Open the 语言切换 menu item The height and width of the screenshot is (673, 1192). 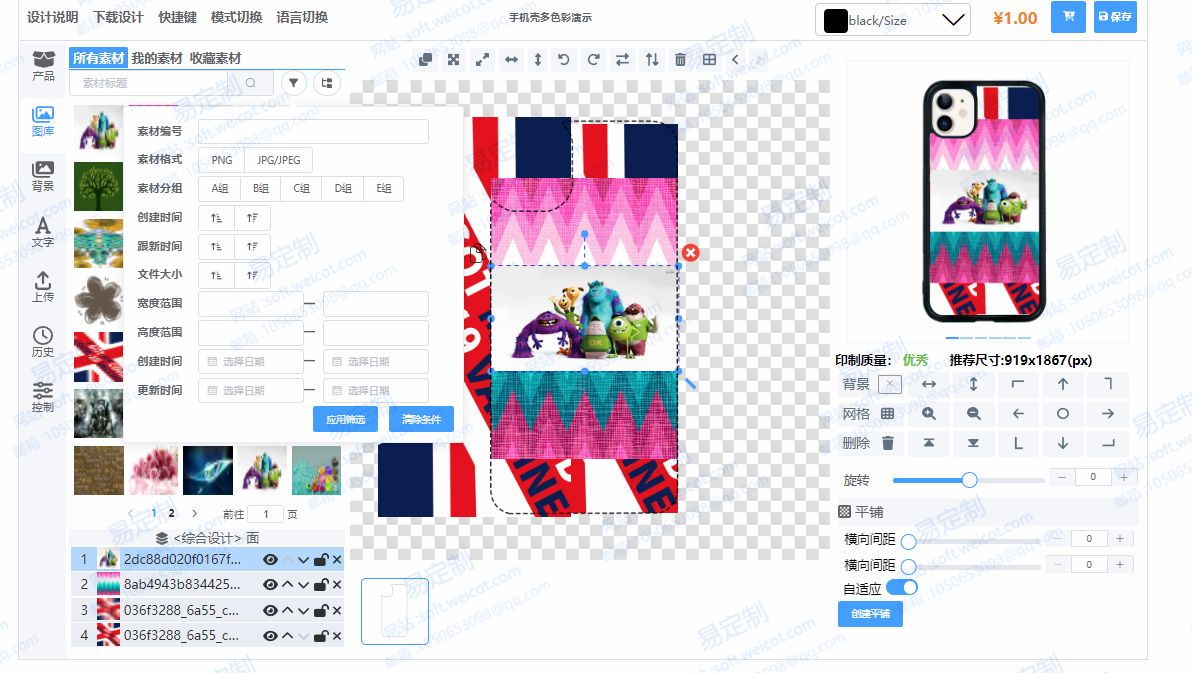tap(302, 17)
